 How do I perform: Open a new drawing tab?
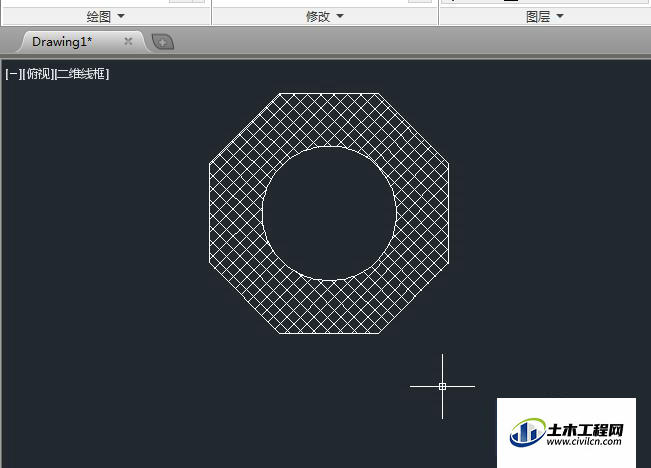(163, 42)
